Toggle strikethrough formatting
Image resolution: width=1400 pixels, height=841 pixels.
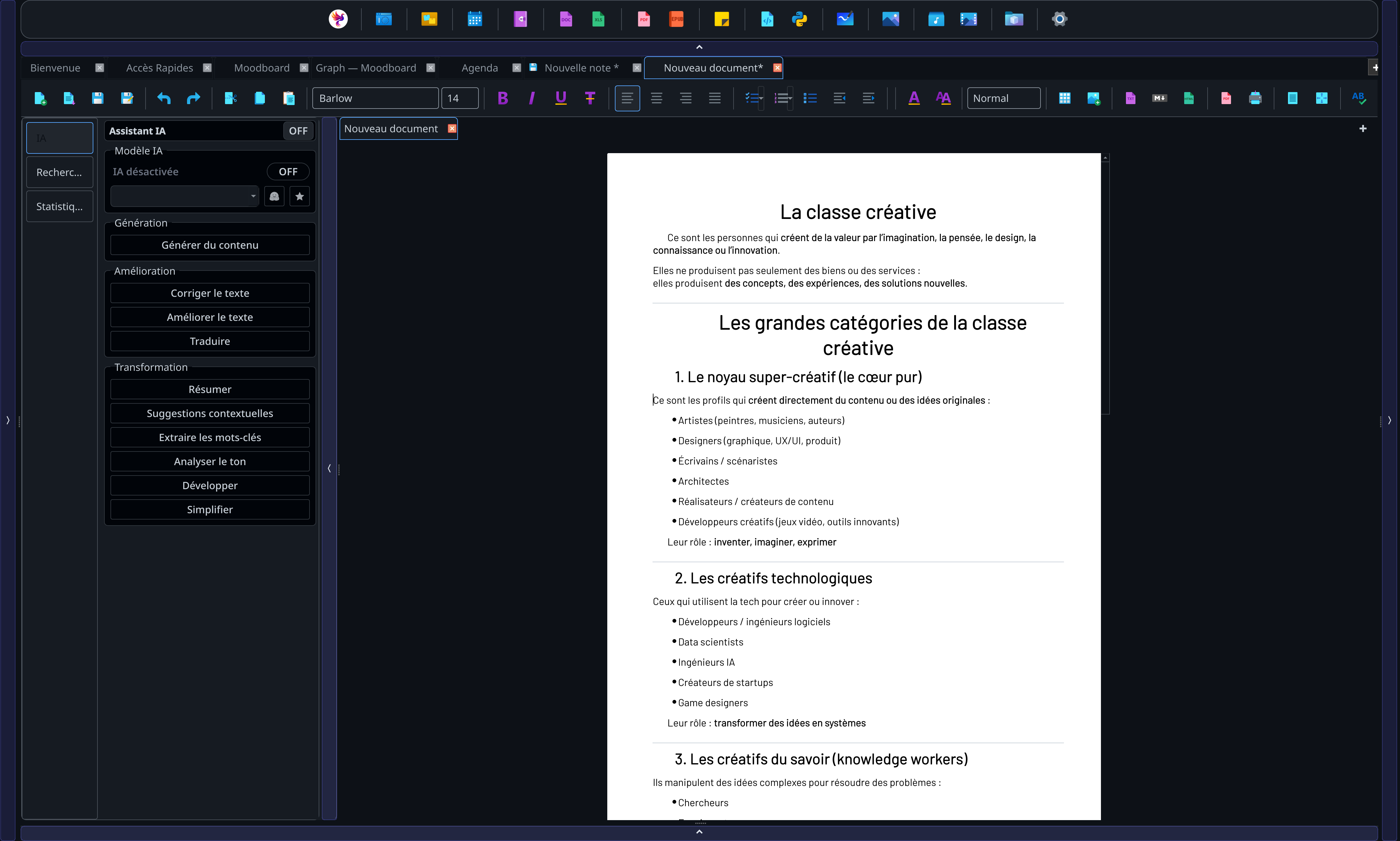click(590, 99)
